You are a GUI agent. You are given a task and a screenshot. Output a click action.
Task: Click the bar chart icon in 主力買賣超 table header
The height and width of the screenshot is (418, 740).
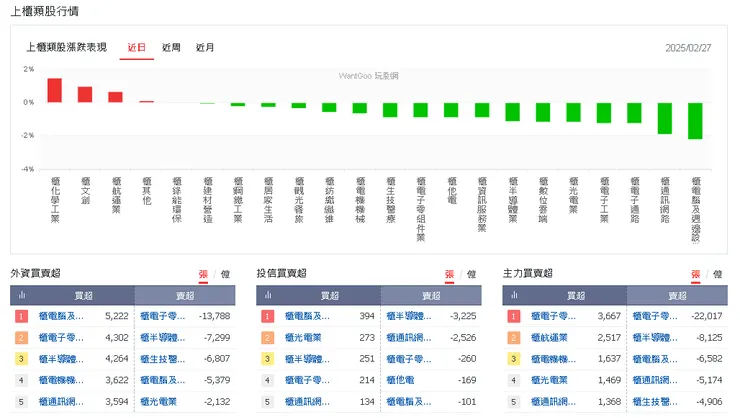point(514,295)
